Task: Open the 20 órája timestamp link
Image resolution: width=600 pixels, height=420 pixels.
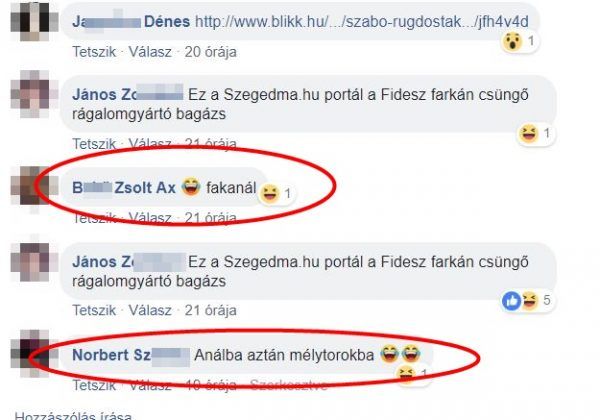Action: tap(210, 52)
